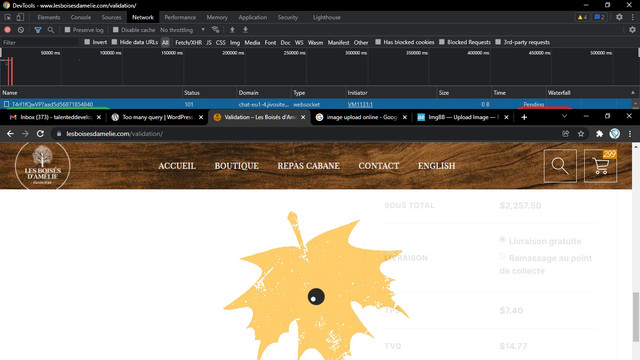640x360 pixels.
Task: Go forward in browser history
Action: [25, 133]
